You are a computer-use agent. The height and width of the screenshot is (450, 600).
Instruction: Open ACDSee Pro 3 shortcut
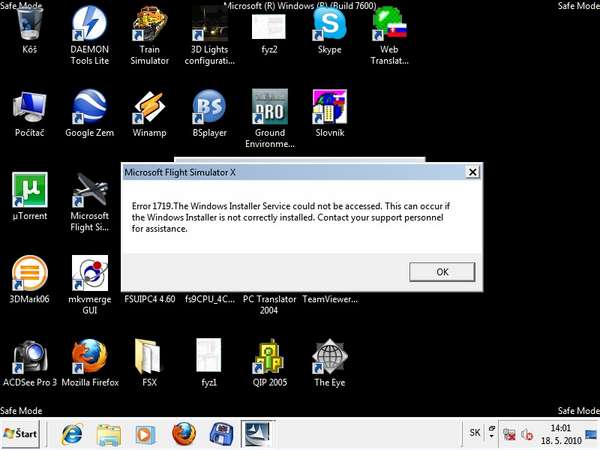tap(30, 356)
